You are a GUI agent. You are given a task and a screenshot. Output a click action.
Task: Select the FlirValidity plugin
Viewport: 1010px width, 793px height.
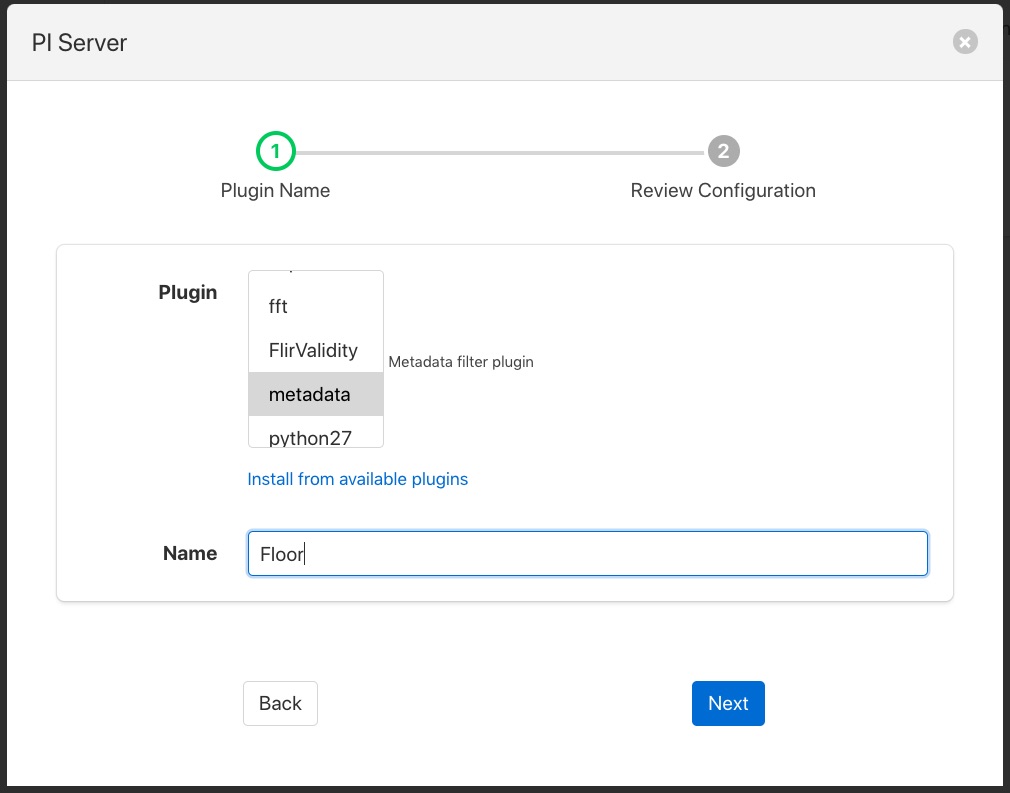[311, 350]
